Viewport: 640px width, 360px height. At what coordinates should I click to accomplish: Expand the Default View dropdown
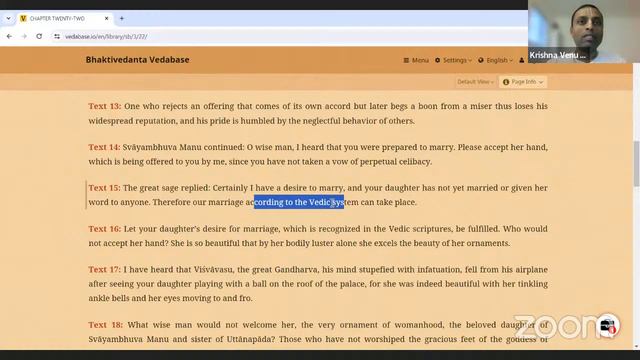475,82
